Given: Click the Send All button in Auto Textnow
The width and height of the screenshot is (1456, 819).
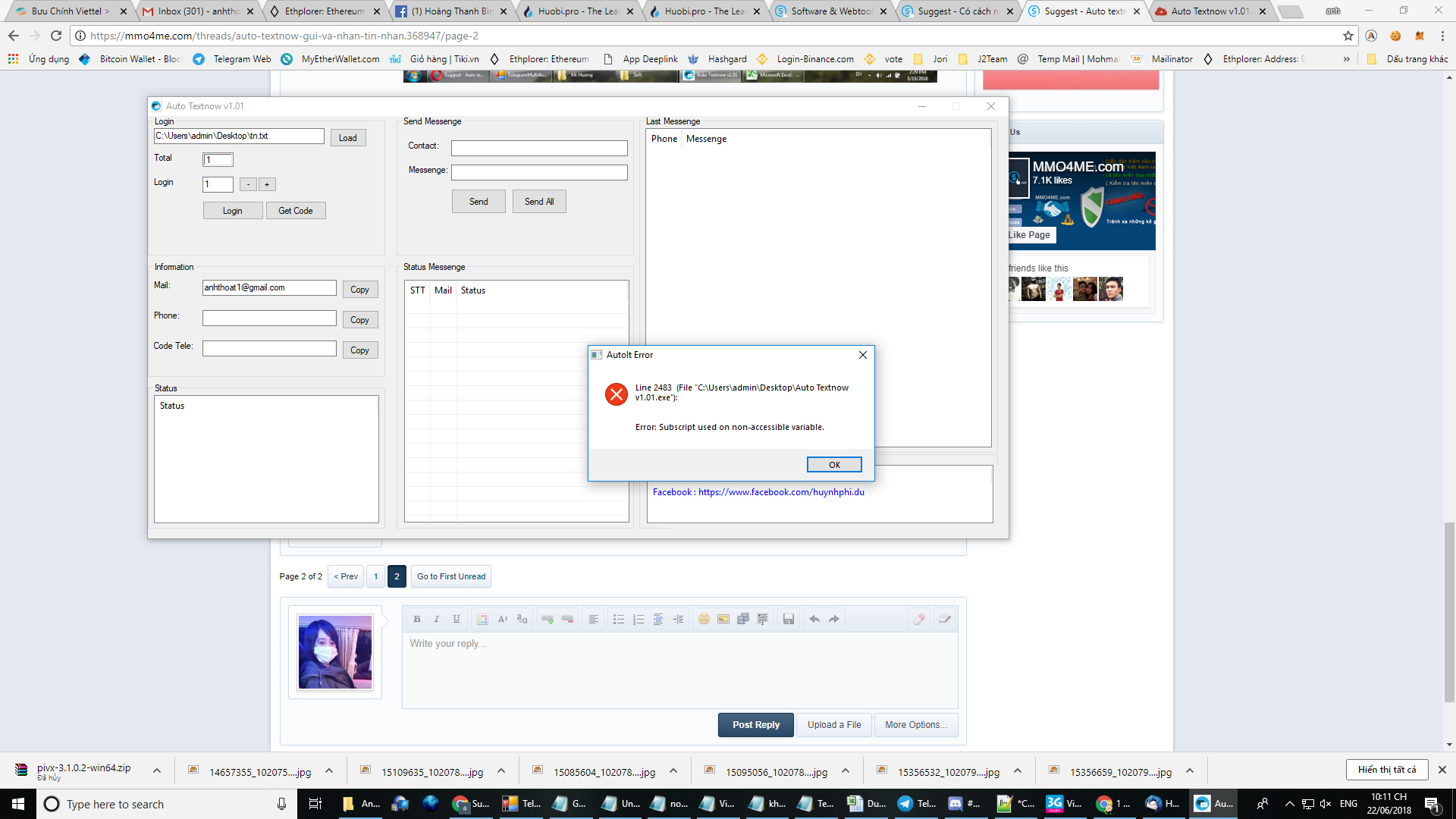Looking at the screenshot, I should 538,201.
